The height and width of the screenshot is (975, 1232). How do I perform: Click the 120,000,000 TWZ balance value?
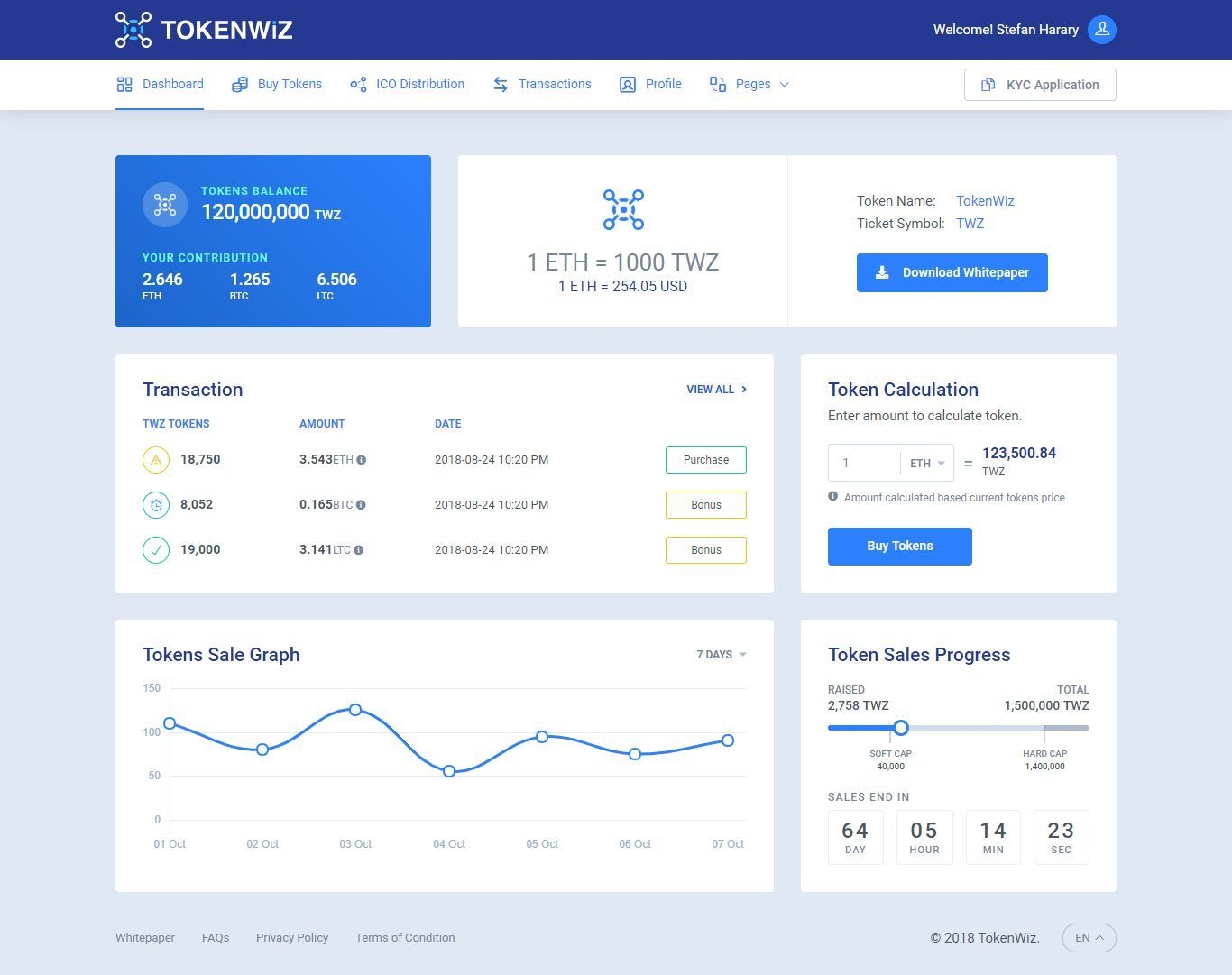271,212
